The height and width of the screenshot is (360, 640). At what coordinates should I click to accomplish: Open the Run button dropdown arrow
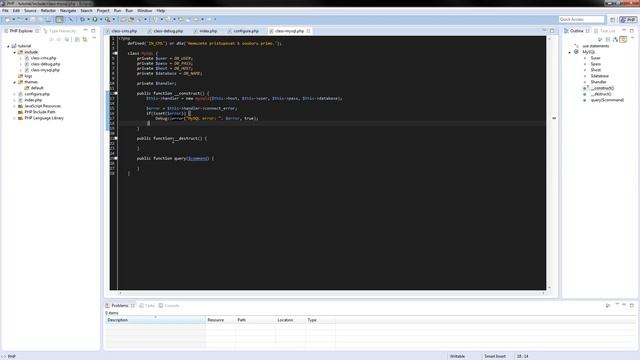click(100, 19)
